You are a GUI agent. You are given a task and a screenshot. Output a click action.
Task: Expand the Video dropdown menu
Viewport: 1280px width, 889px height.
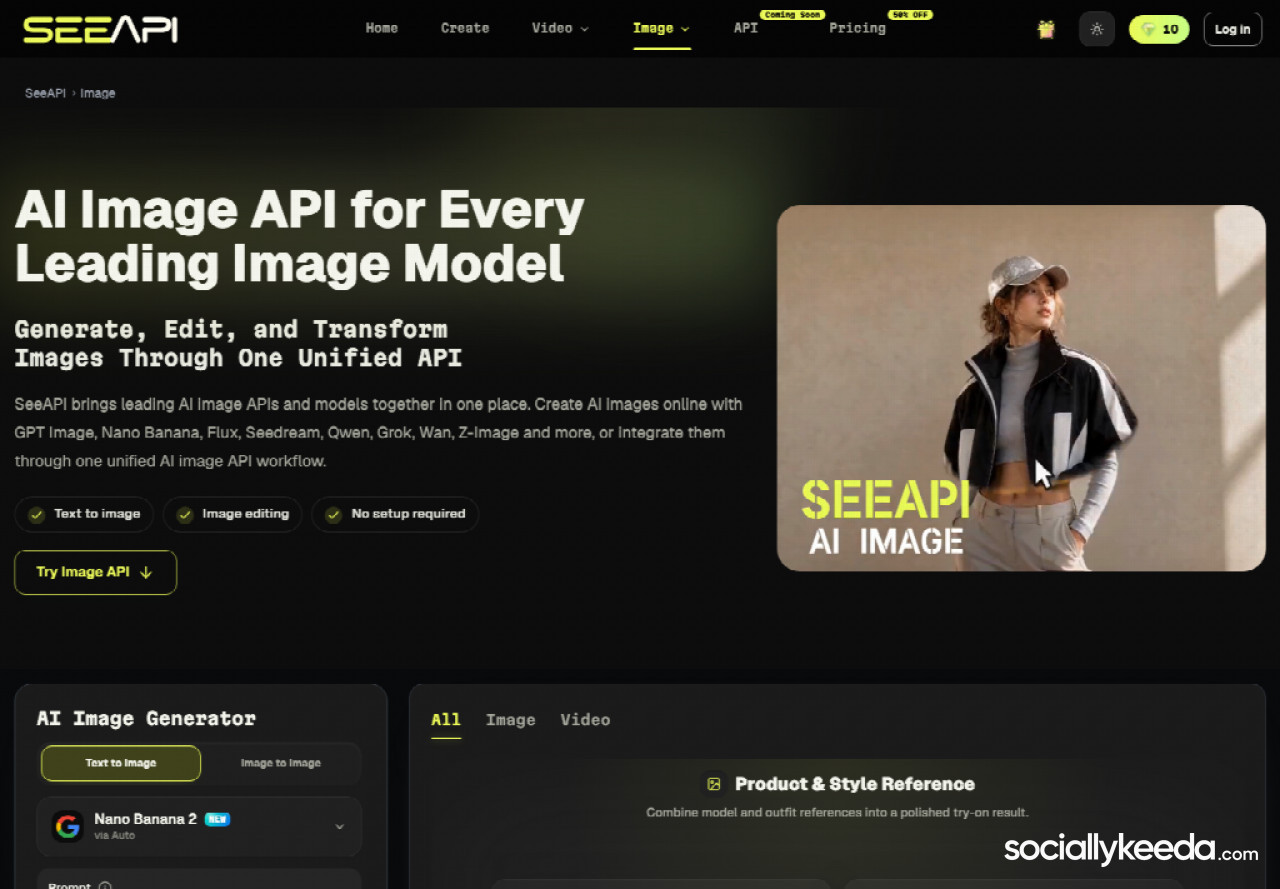click(x=560, y=28)
